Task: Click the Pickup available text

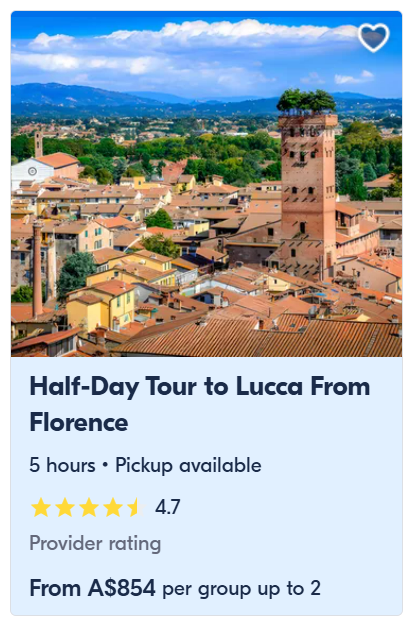Action: [188, 466]
